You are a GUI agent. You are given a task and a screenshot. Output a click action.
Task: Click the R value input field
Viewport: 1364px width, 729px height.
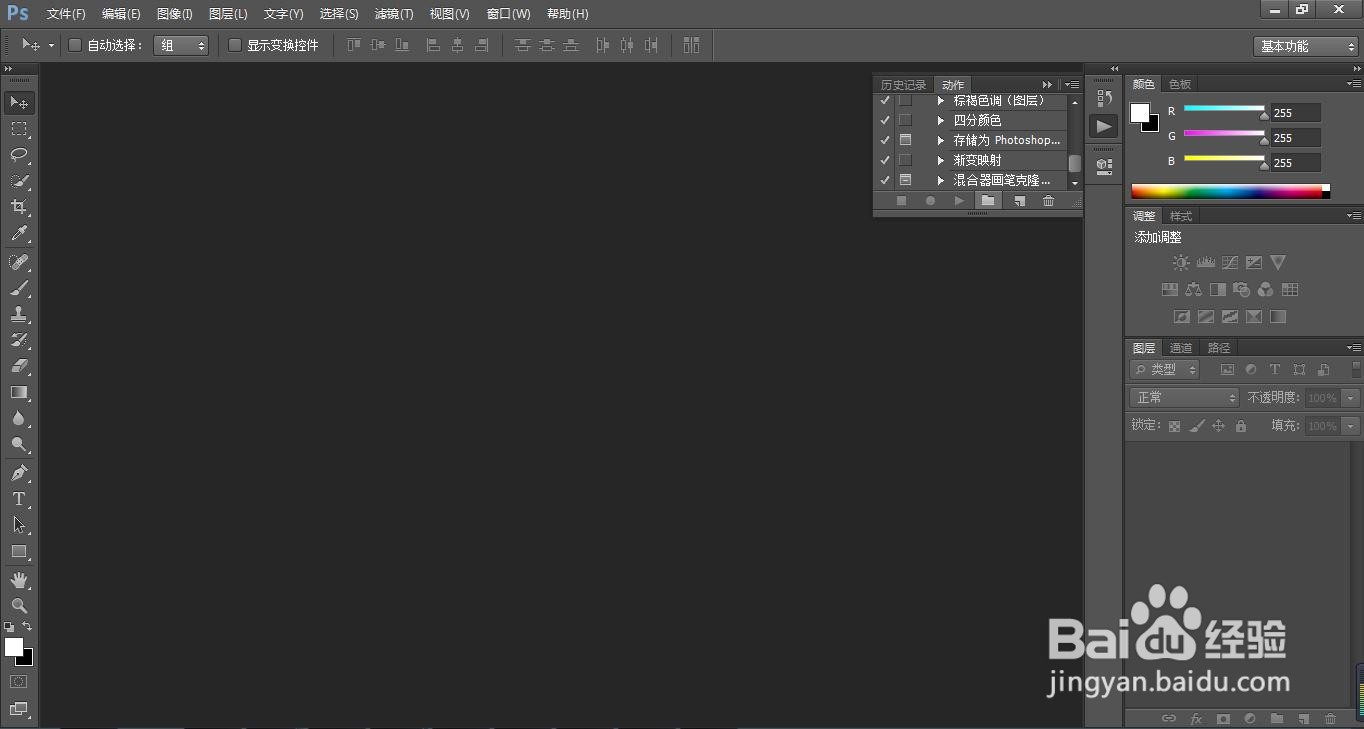1296,113
